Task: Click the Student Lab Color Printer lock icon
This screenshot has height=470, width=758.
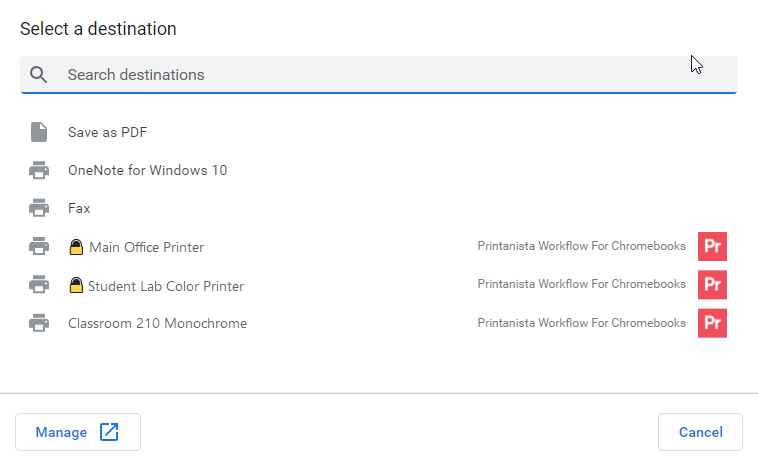Action: pos(76,286)
